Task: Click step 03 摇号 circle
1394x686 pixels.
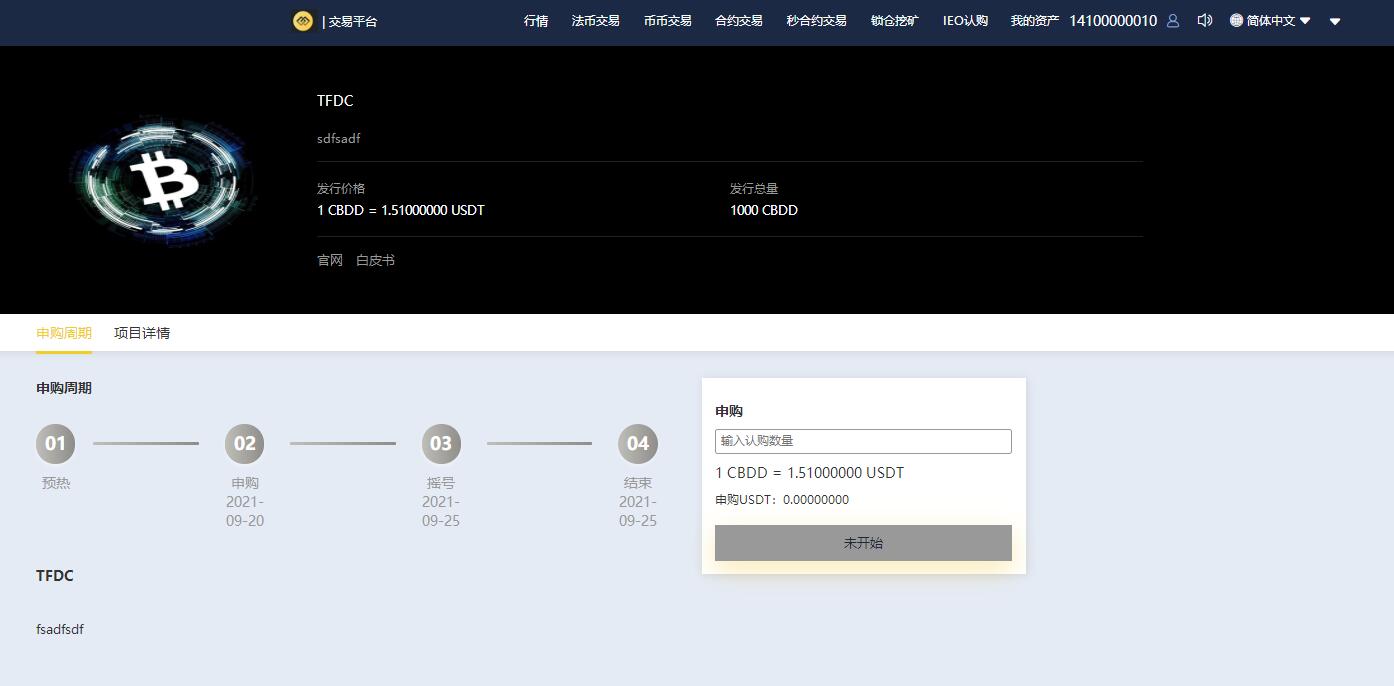Action: (x=441, y=444)
